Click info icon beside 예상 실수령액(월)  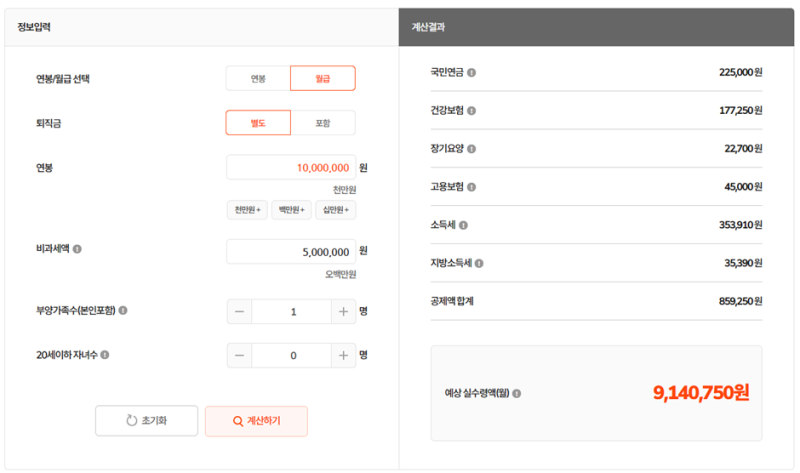(516, 393)
